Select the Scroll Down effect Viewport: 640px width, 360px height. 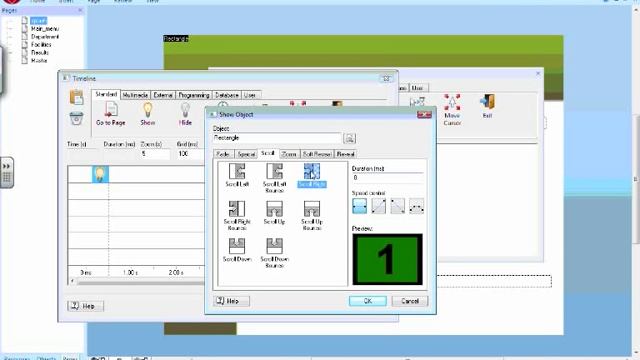click(x=237, y=250)
